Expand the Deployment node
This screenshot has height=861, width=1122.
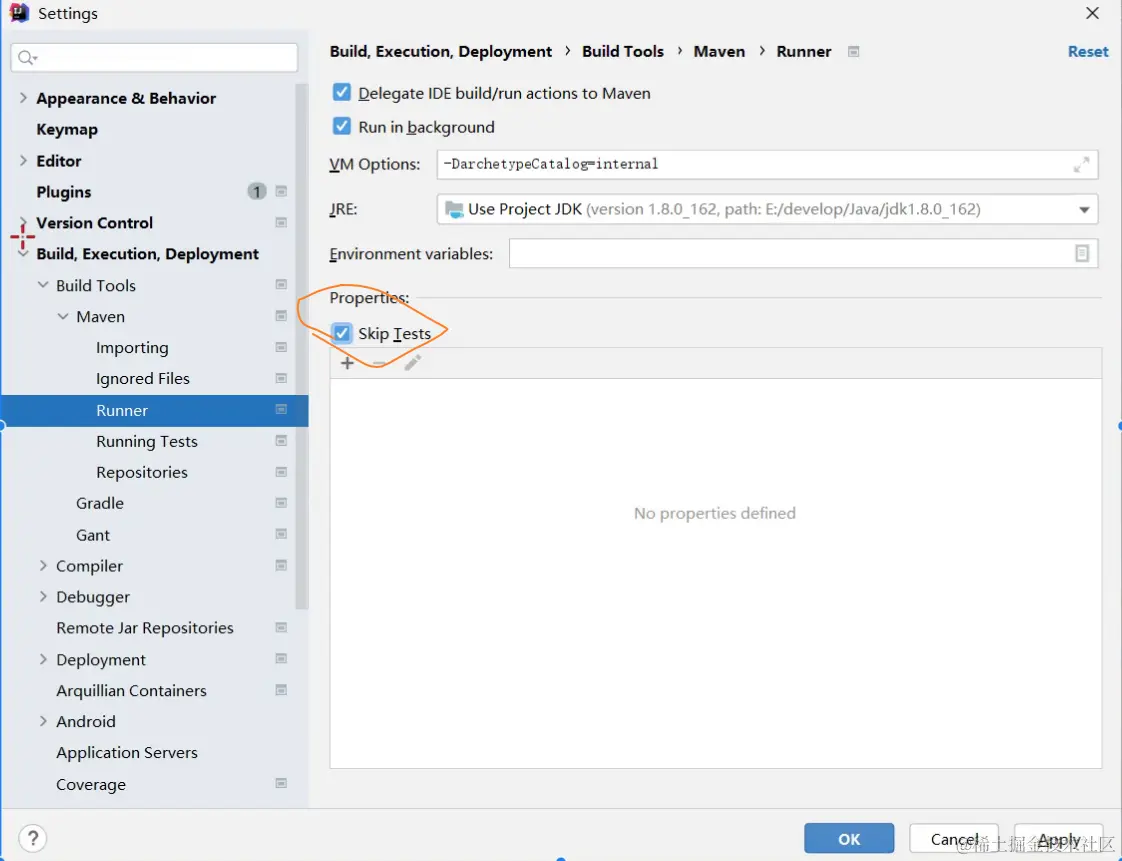click(x=43, y=658)
